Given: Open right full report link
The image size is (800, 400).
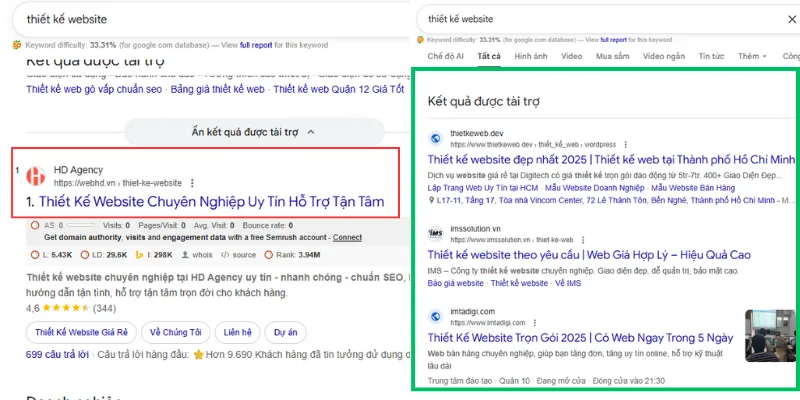Looking at the screenshot, I should [x=614, y=40].
